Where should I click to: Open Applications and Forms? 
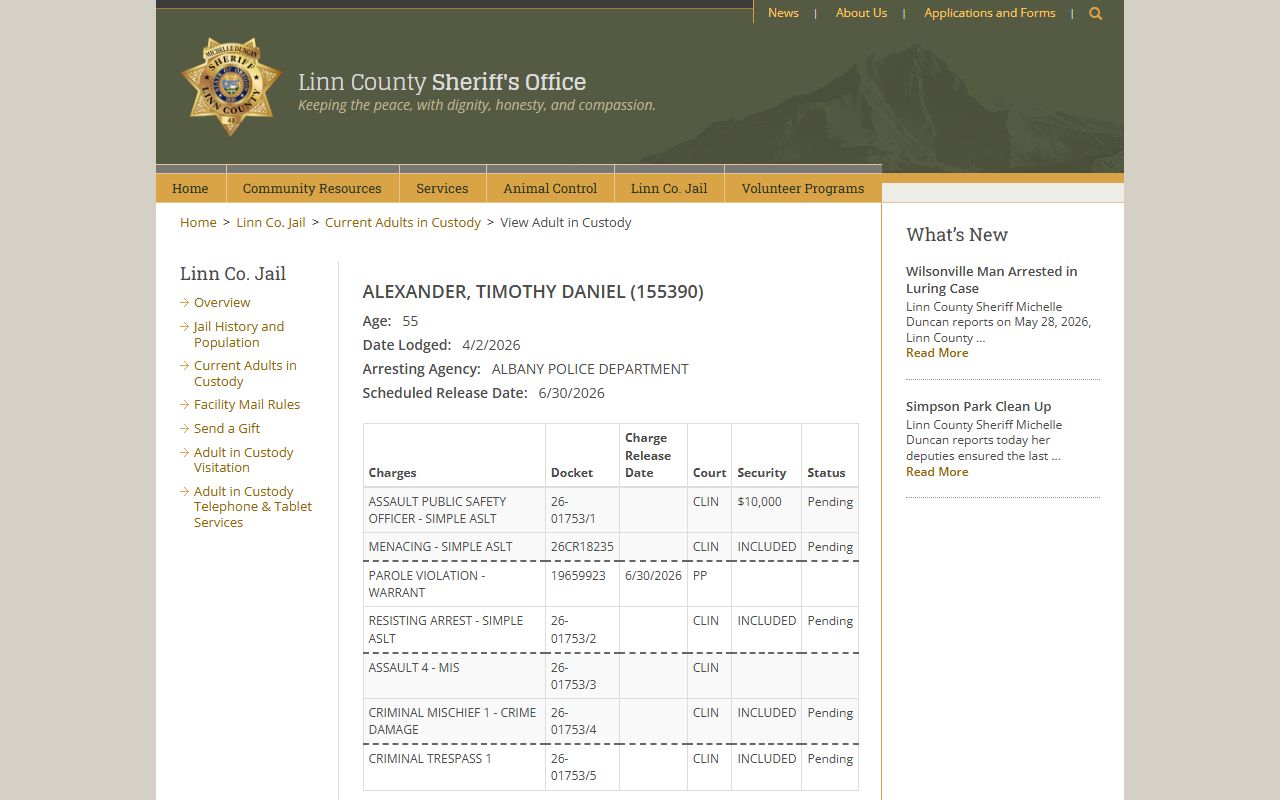coord(989,13)
